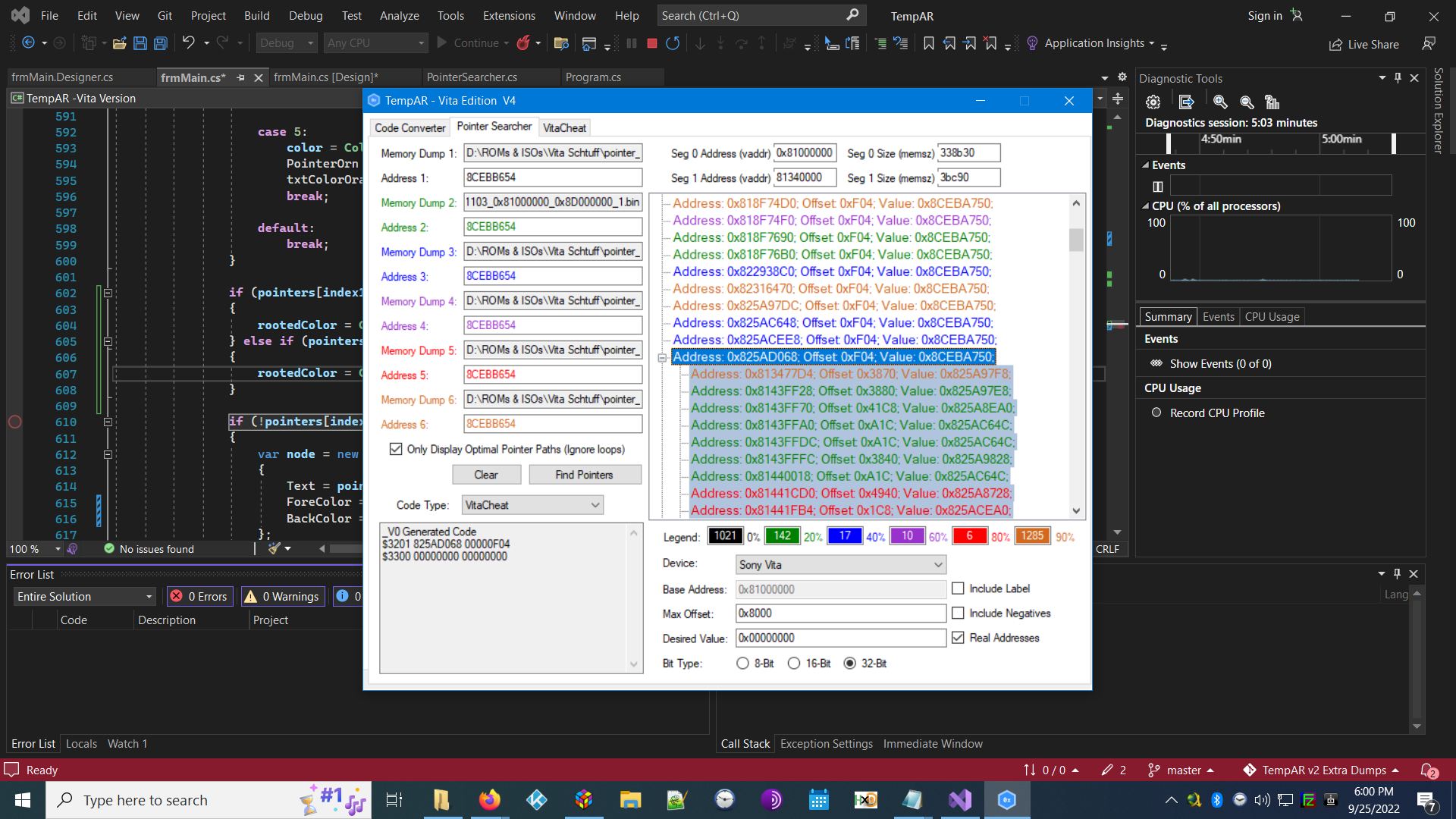Click the Break All pause icon
The width and height of the screenshot is (1456, 819).
click(x=631, y=43)
